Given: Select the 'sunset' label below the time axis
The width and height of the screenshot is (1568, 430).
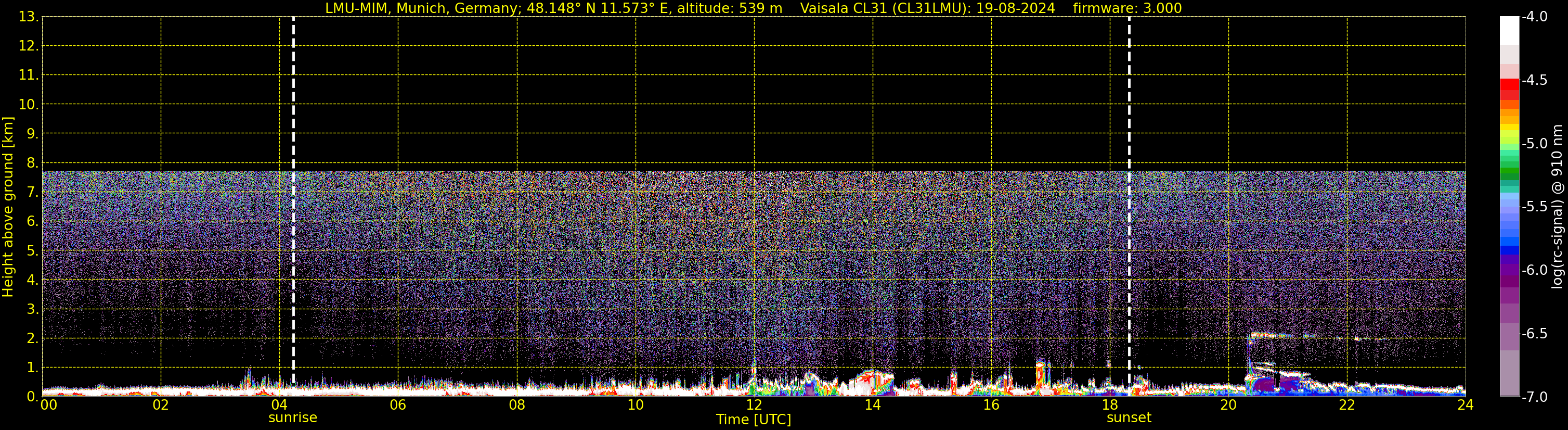Looking at the screenshot, I should pyautogui.click(x=1129, y=418).
